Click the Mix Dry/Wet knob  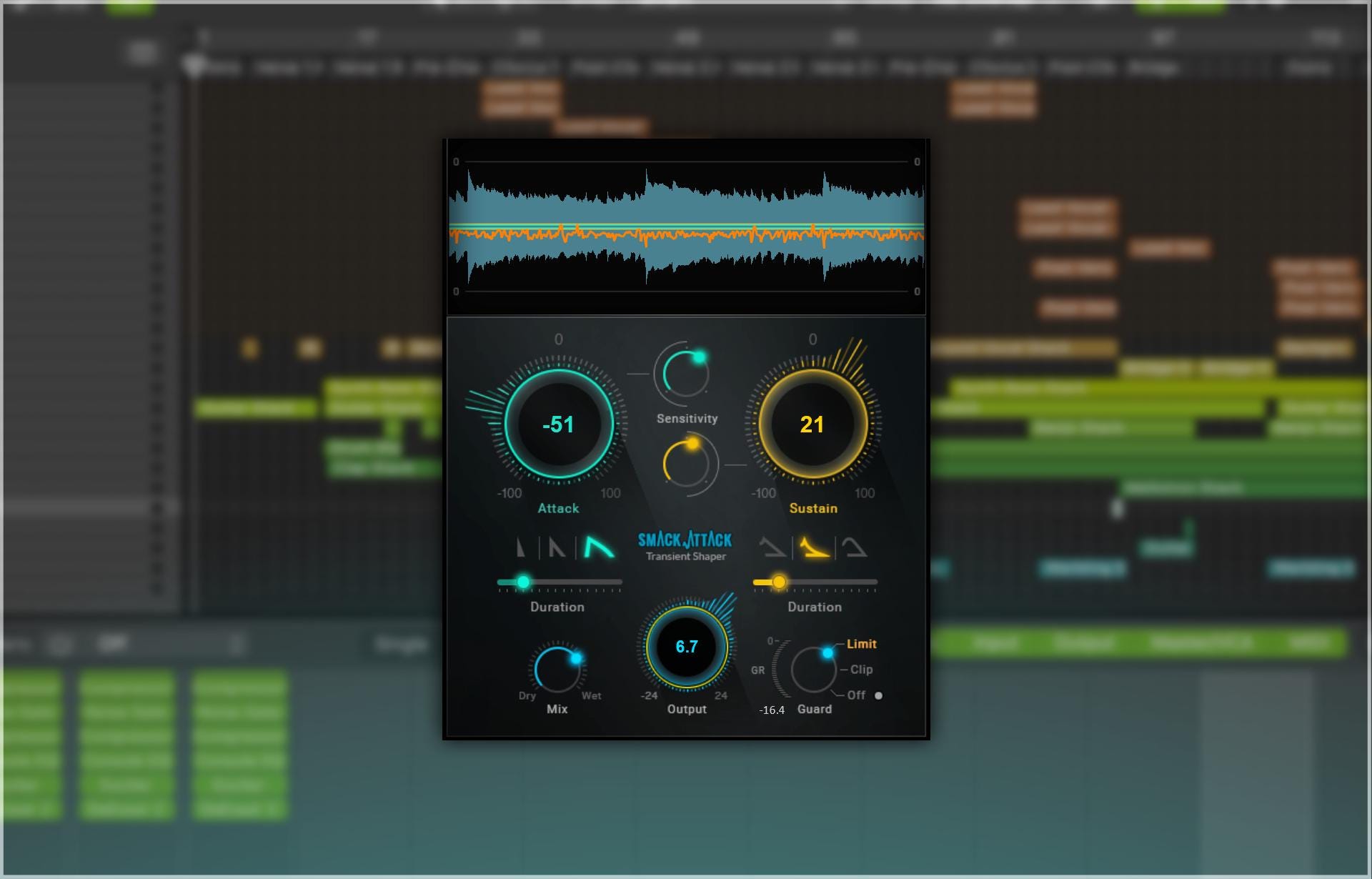557,669
